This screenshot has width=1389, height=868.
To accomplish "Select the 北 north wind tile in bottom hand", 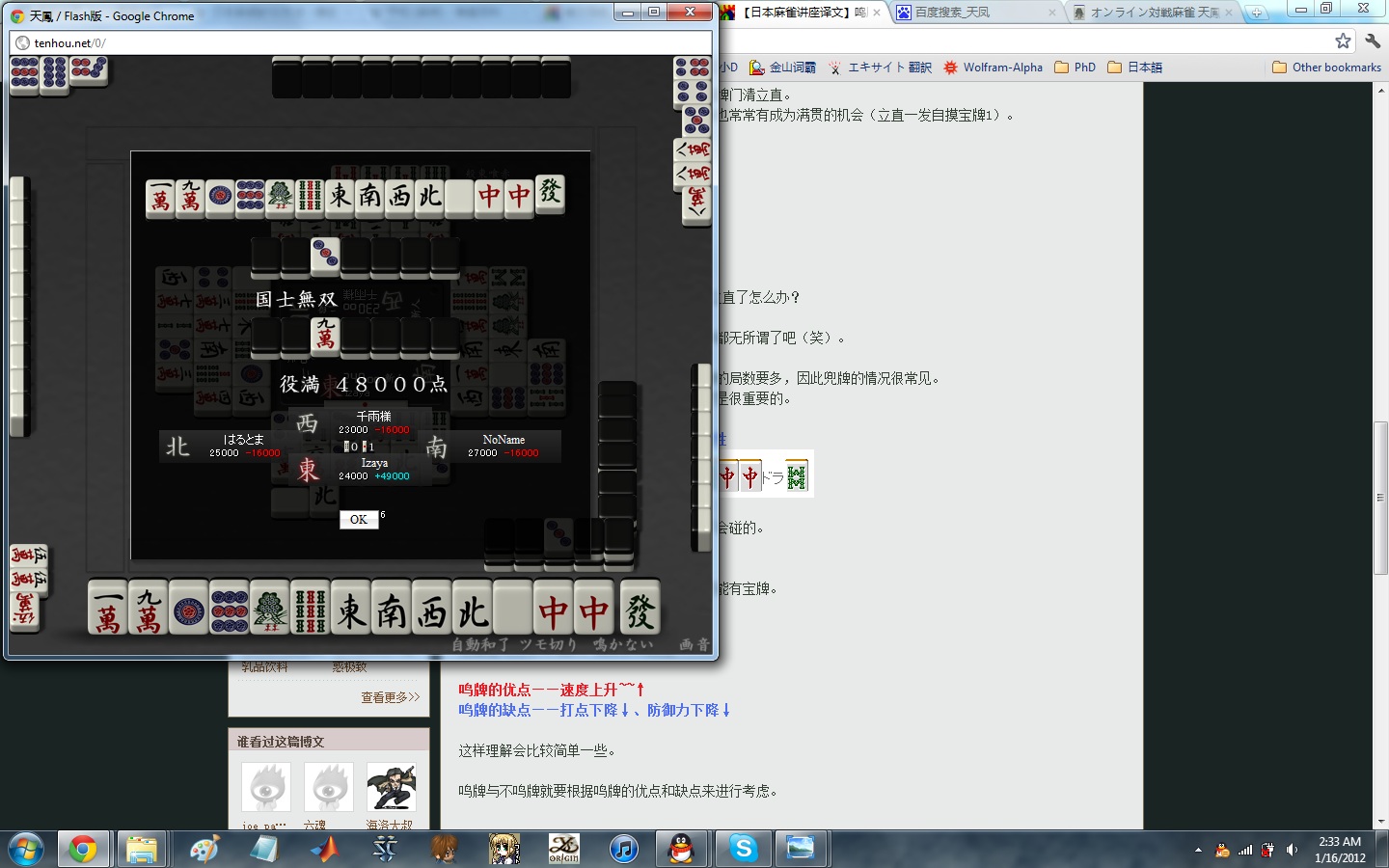I will pyautogui.click(x=473, y=608).
